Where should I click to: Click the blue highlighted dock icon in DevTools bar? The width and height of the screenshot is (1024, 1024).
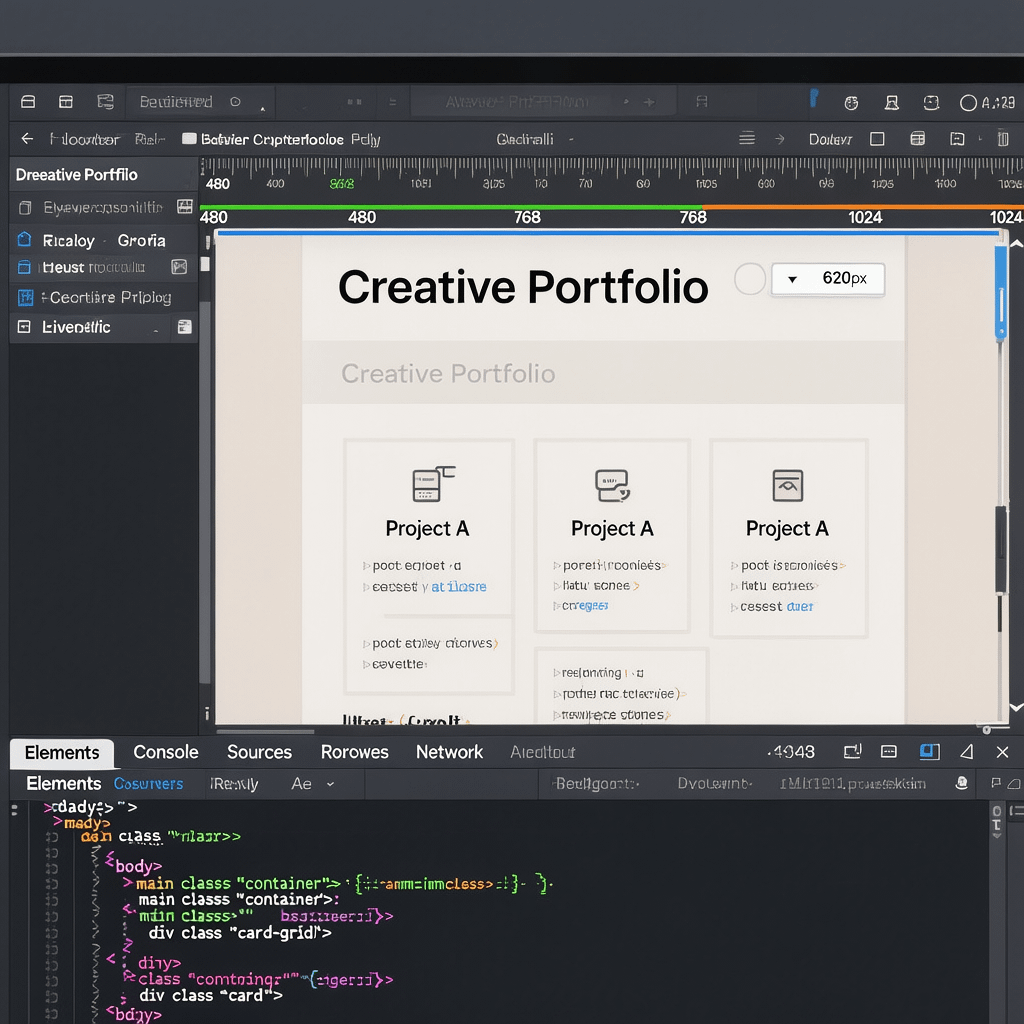[929, 752]
